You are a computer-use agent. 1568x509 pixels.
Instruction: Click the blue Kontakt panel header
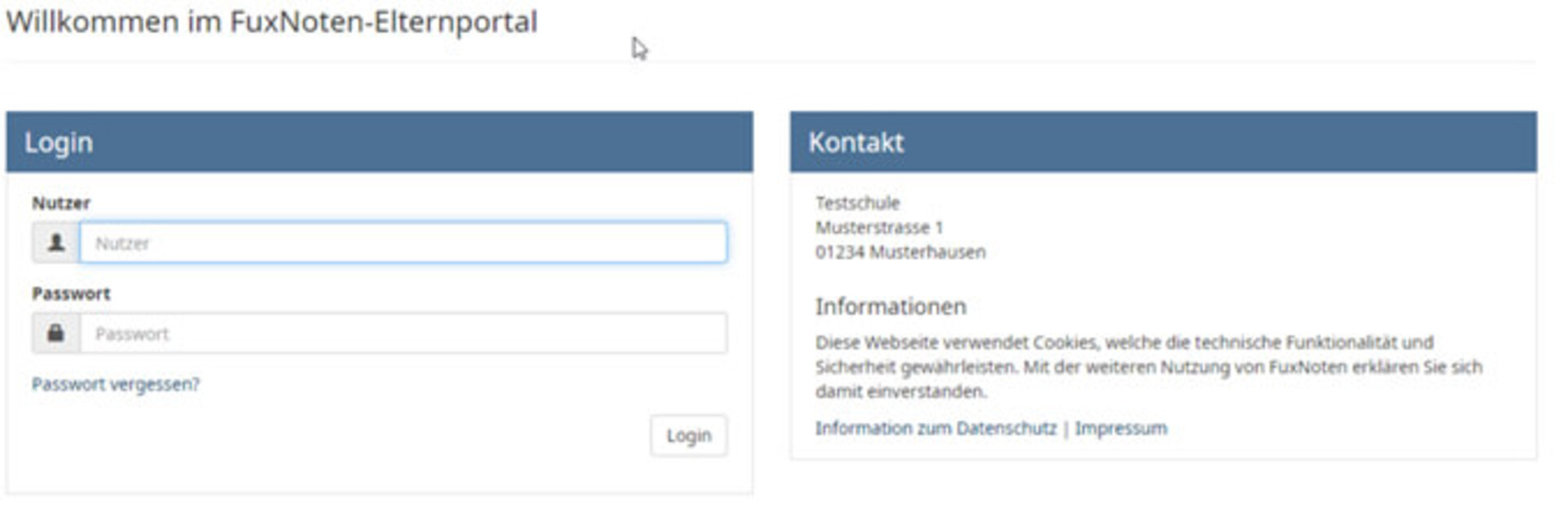point(1163,142)
